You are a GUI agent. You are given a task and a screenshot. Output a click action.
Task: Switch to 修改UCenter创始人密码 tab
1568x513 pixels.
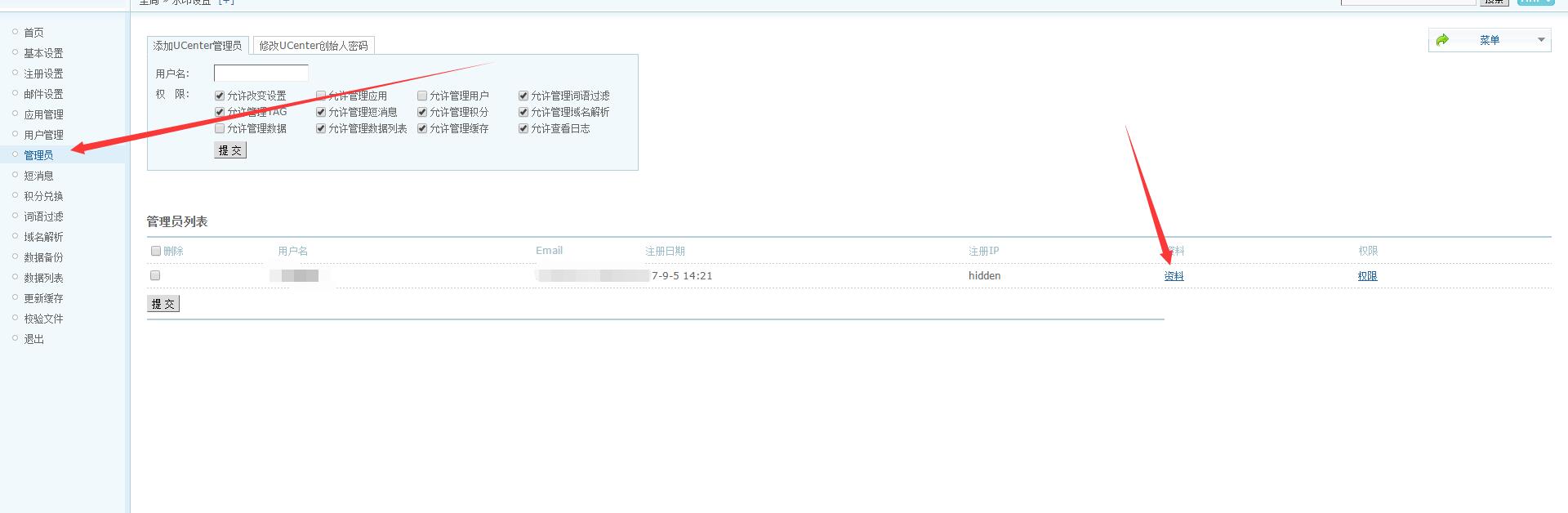pyautogui.click(x=314, y=46)
